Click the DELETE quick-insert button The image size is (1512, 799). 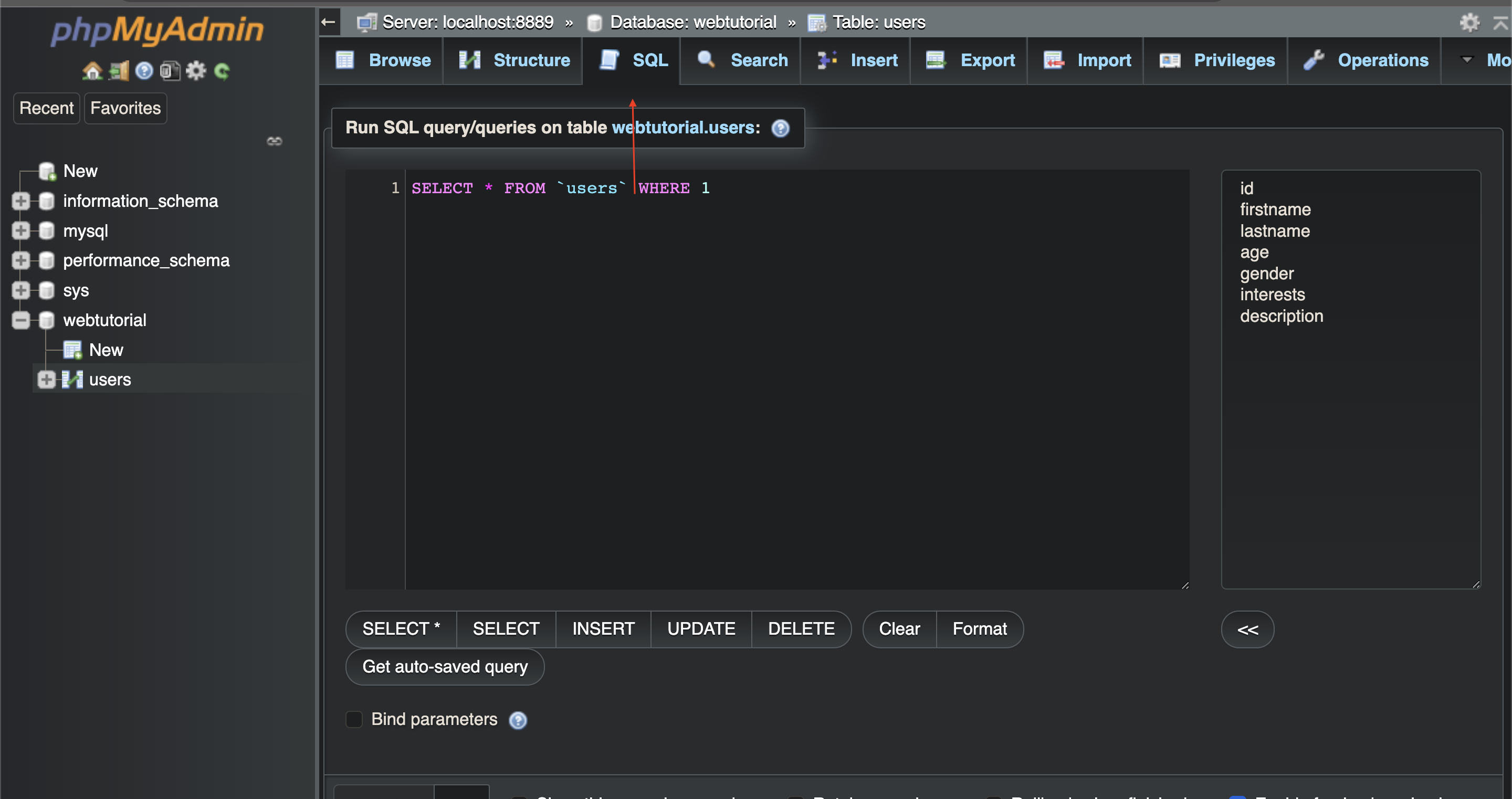click(801, 629)
